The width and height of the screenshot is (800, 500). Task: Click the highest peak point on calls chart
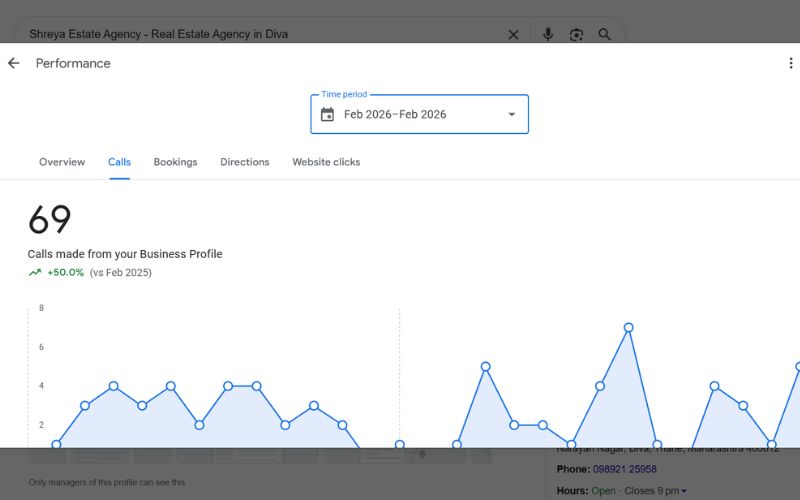tap(629, 327)
